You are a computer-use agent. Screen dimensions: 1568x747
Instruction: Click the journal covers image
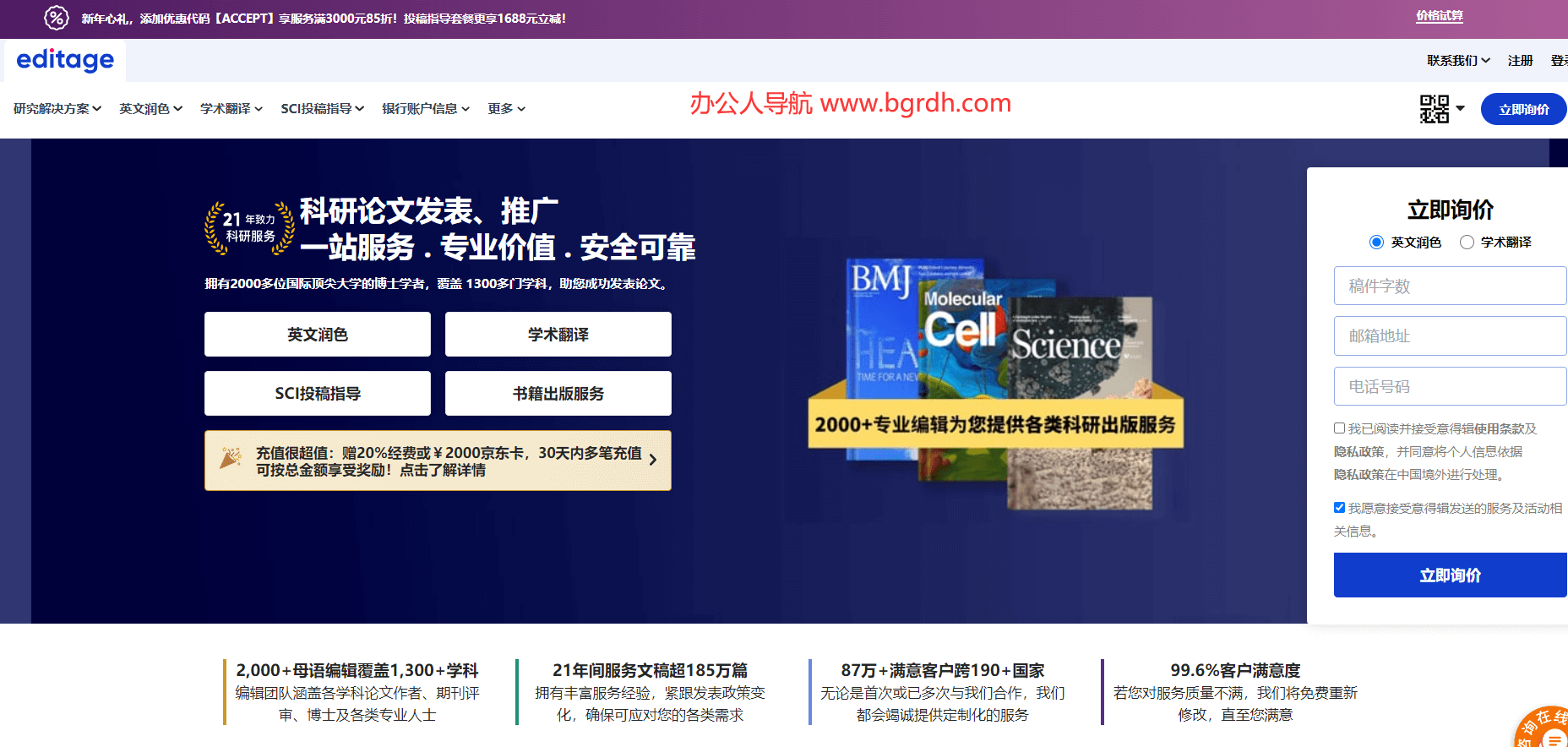(997, 380)
